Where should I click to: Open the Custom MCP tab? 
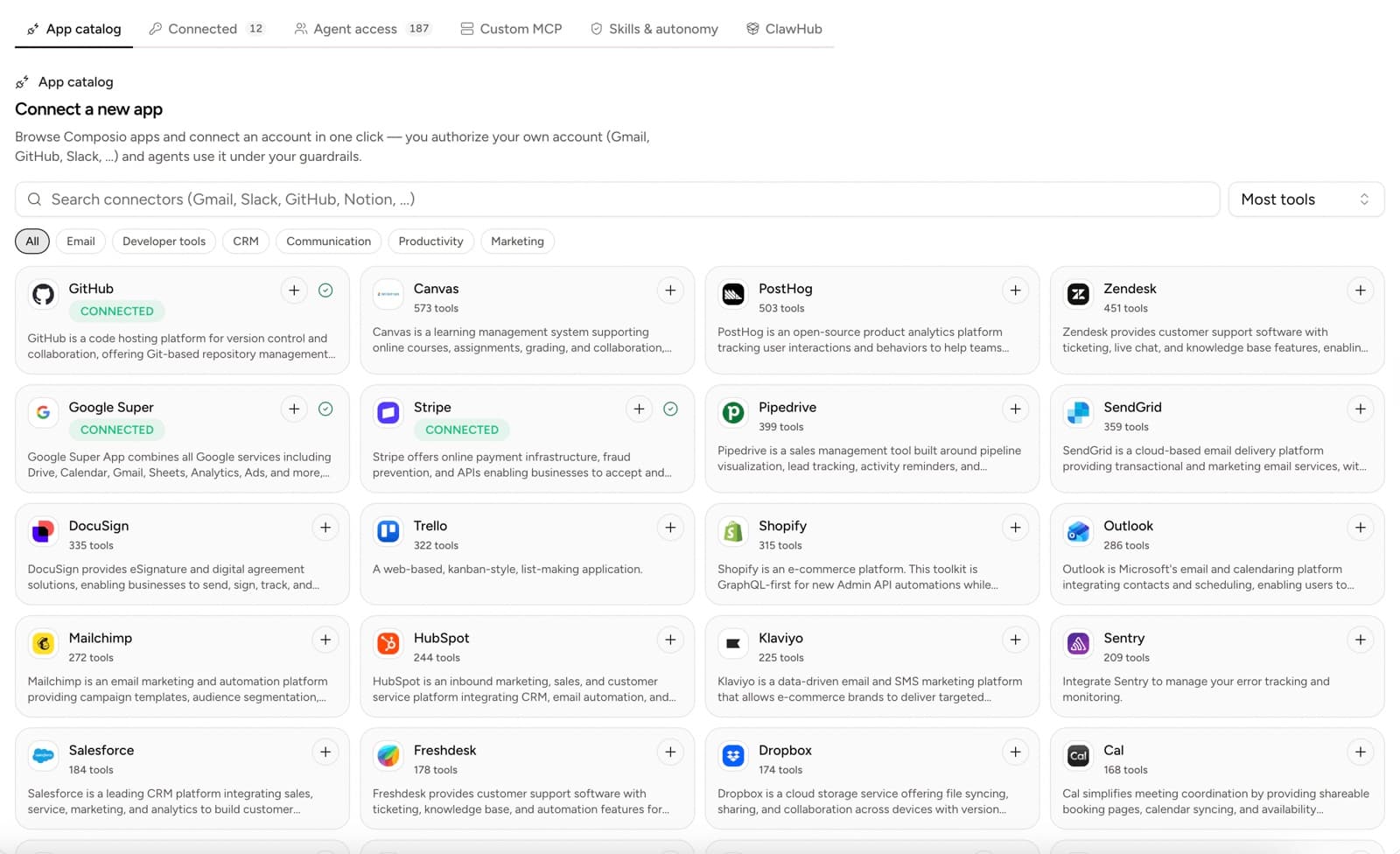coord(511,29)
